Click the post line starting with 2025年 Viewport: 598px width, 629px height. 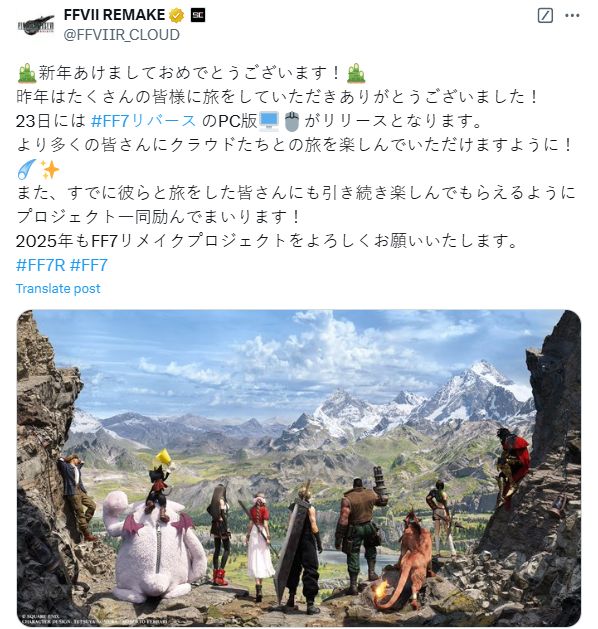[x=267, y=241]
